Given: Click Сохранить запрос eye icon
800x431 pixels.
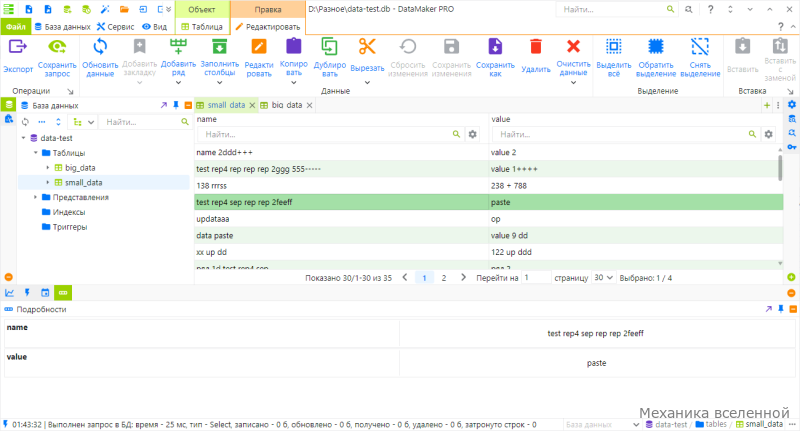Looking at the screenshot, I should coord(57,47).
